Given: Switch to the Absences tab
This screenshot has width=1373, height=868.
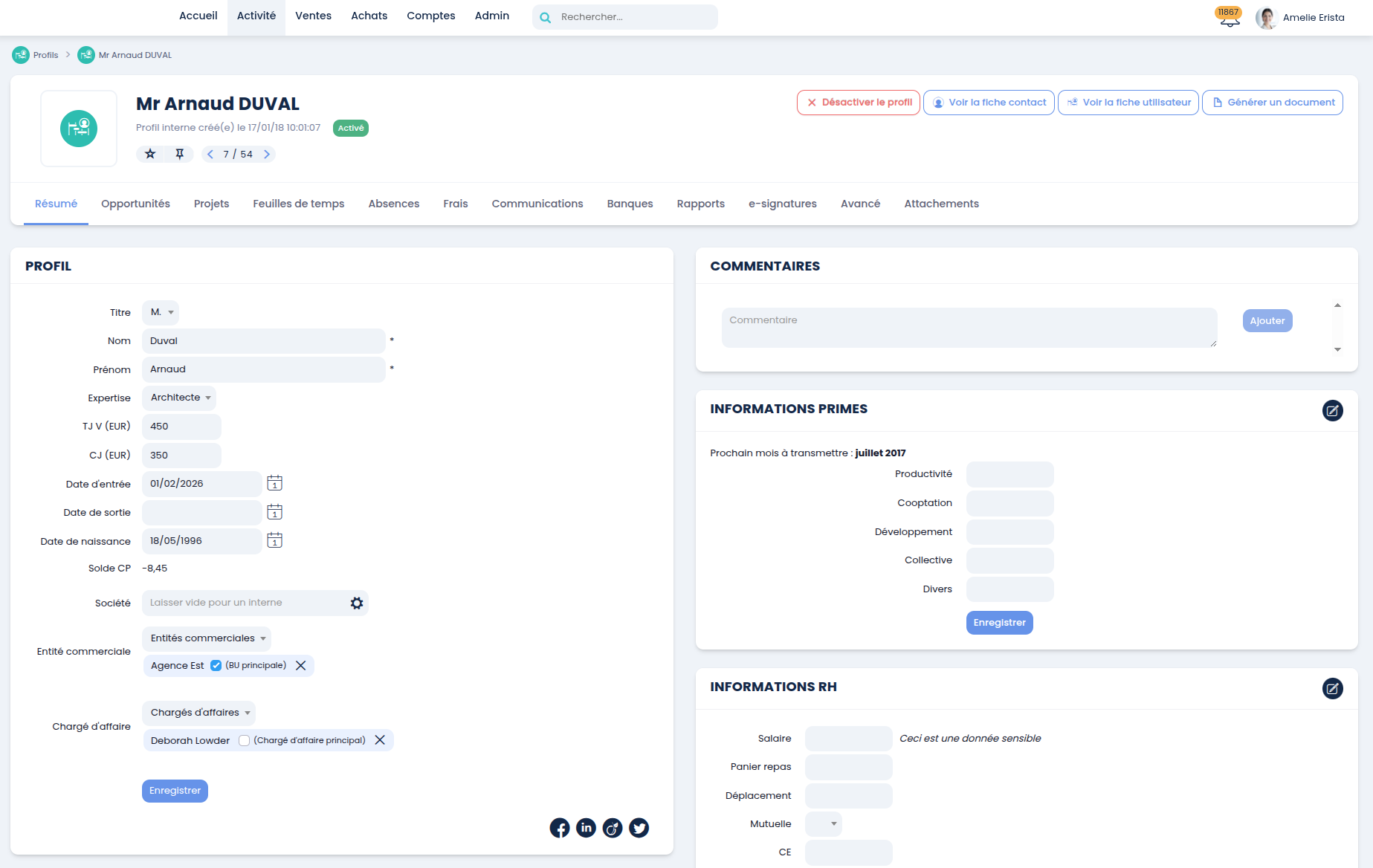Looking at the screenshot, I should (393, 204).
